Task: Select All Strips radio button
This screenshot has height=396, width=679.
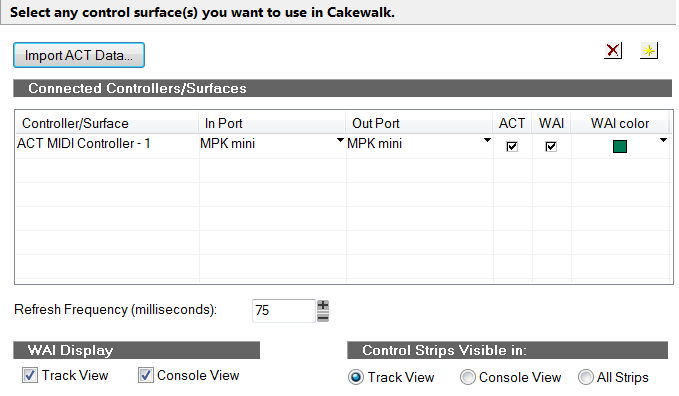Action: [585, 377]
